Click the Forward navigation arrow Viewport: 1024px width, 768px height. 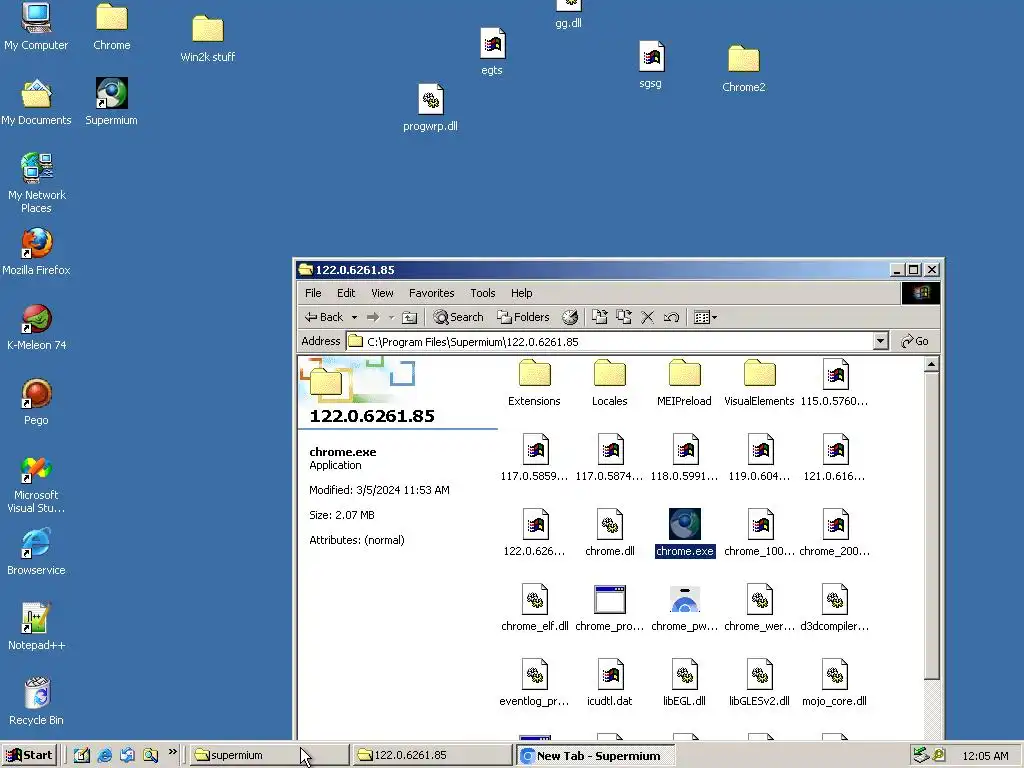click(373, 317)
